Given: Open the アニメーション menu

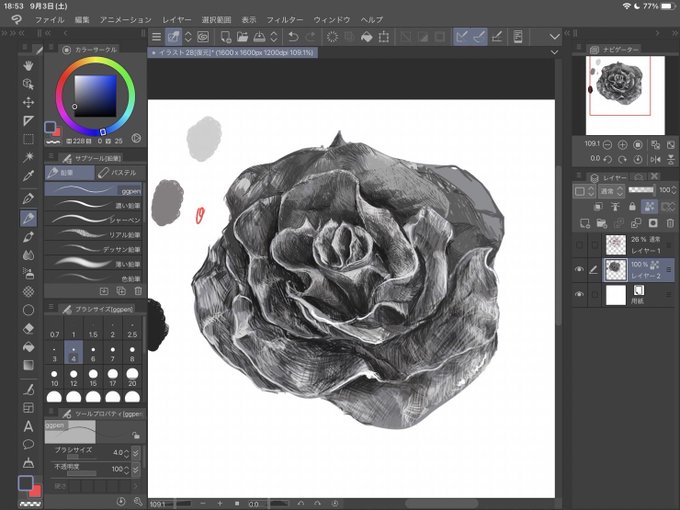Looking at the screenshot, I should coord(126,20).
